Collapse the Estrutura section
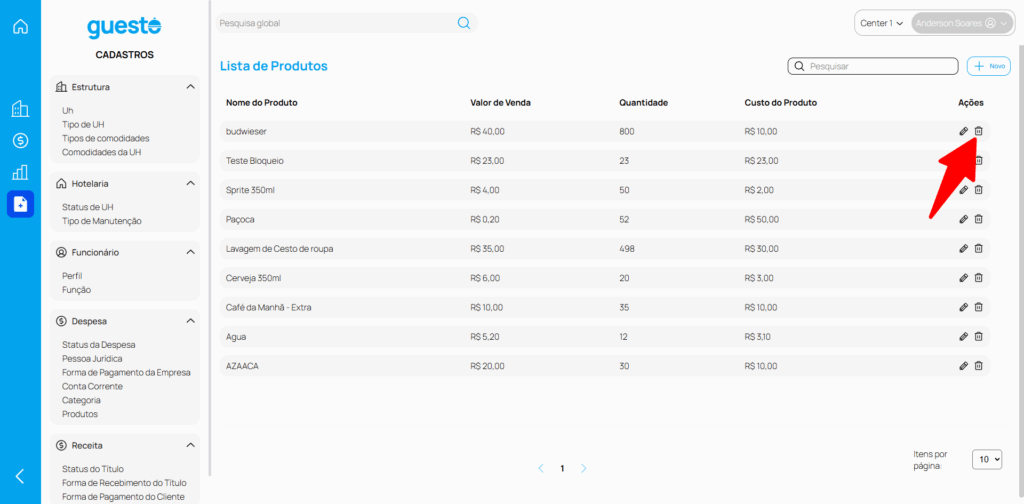Screen dimensions: 1024x504 (x=190, y=87)
